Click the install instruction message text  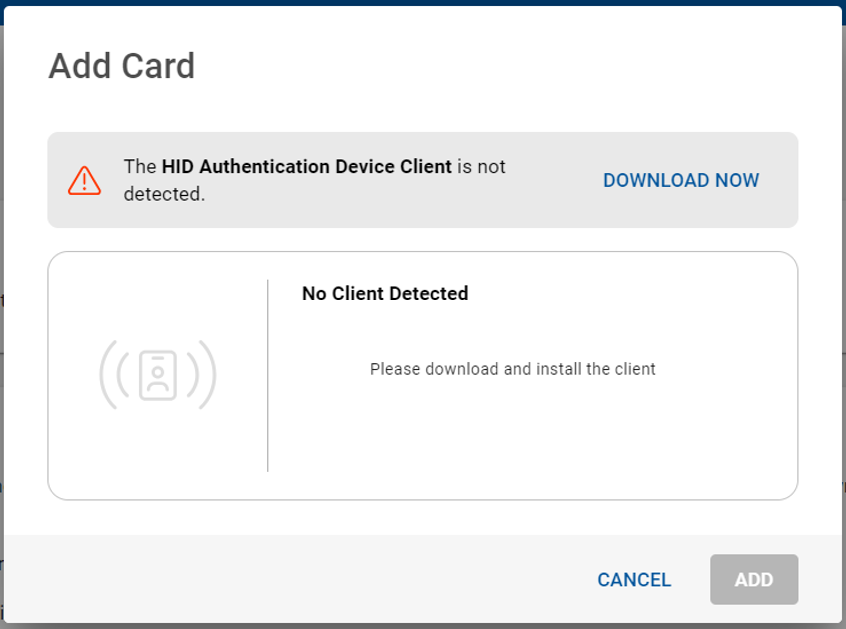click(512, 368)
